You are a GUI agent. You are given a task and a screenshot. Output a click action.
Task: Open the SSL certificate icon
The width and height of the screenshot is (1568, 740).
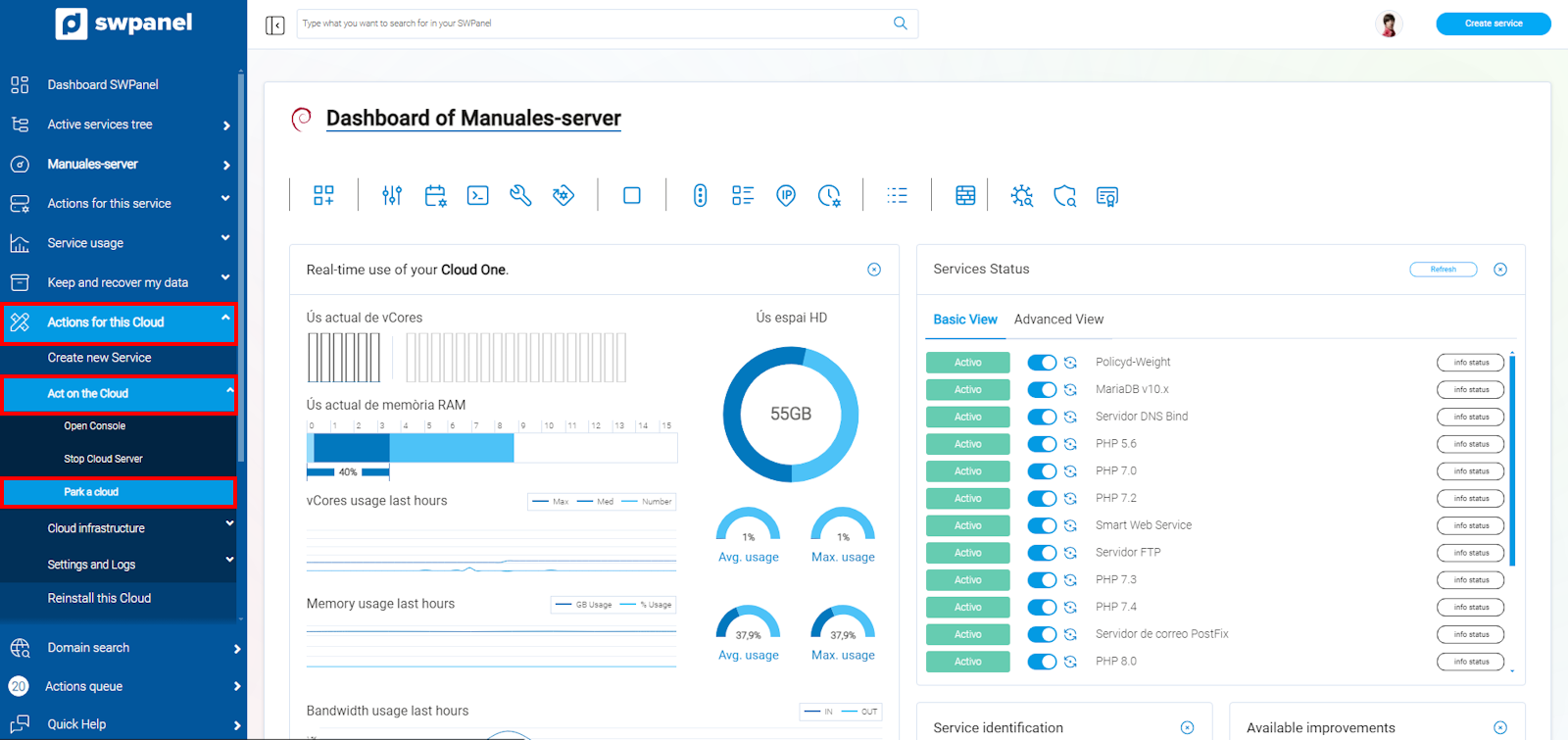point(1107,196)
